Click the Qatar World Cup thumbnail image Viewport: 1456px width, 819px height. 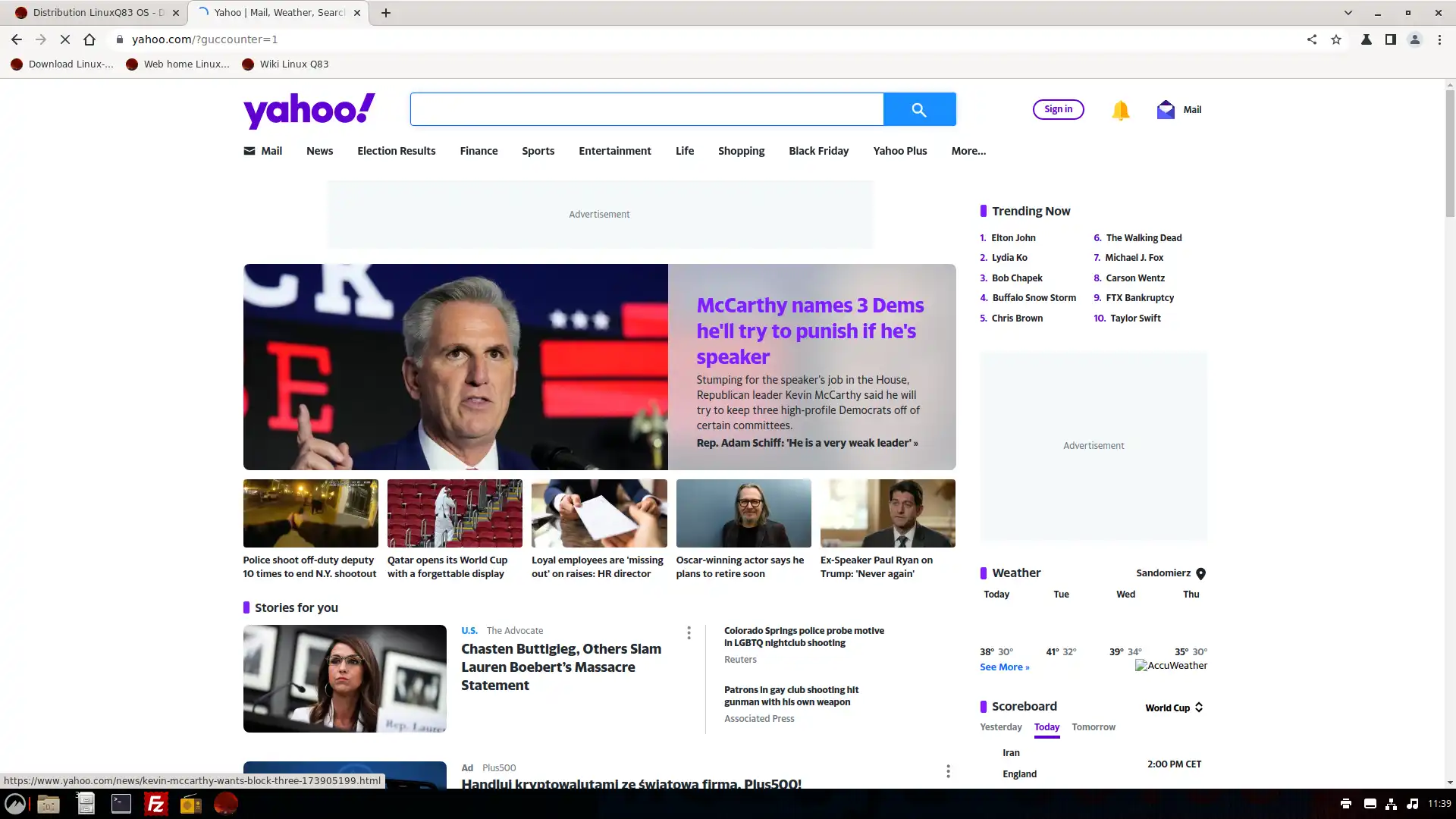tap(455, 513)
